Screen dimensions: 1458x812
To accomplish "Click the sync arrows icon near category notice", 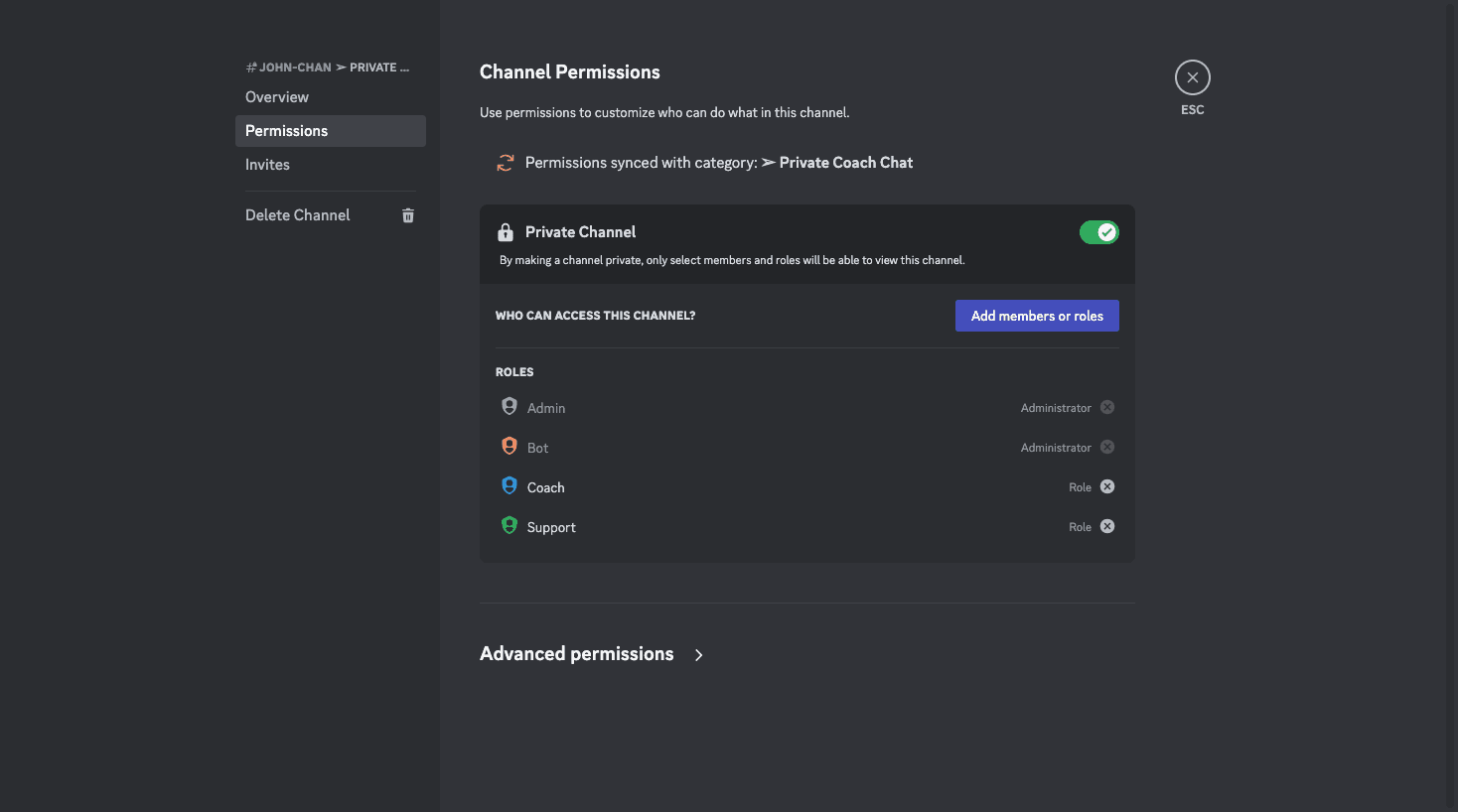I will [506, 163].
